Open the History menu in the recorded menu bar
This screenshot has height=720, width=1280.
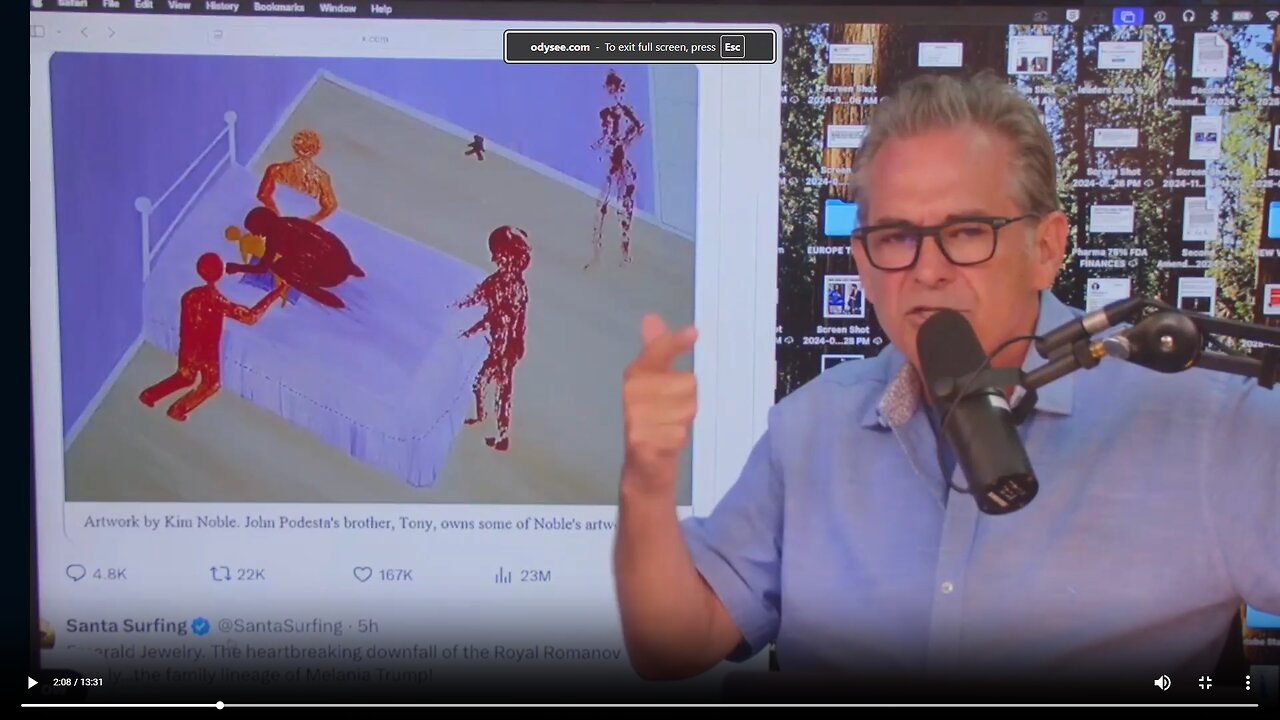tap(222, 6)
